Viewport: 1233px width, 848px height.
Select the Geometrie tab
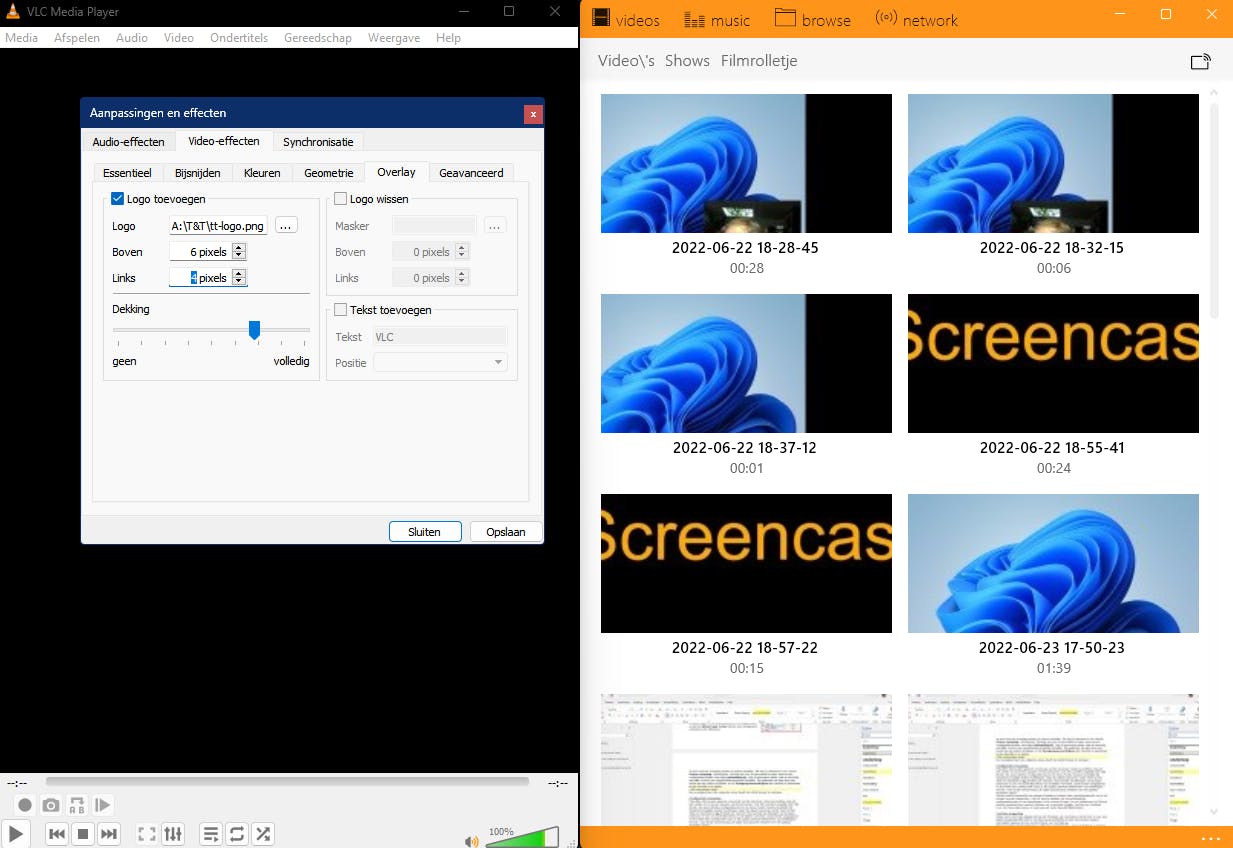tap(328, 173)
